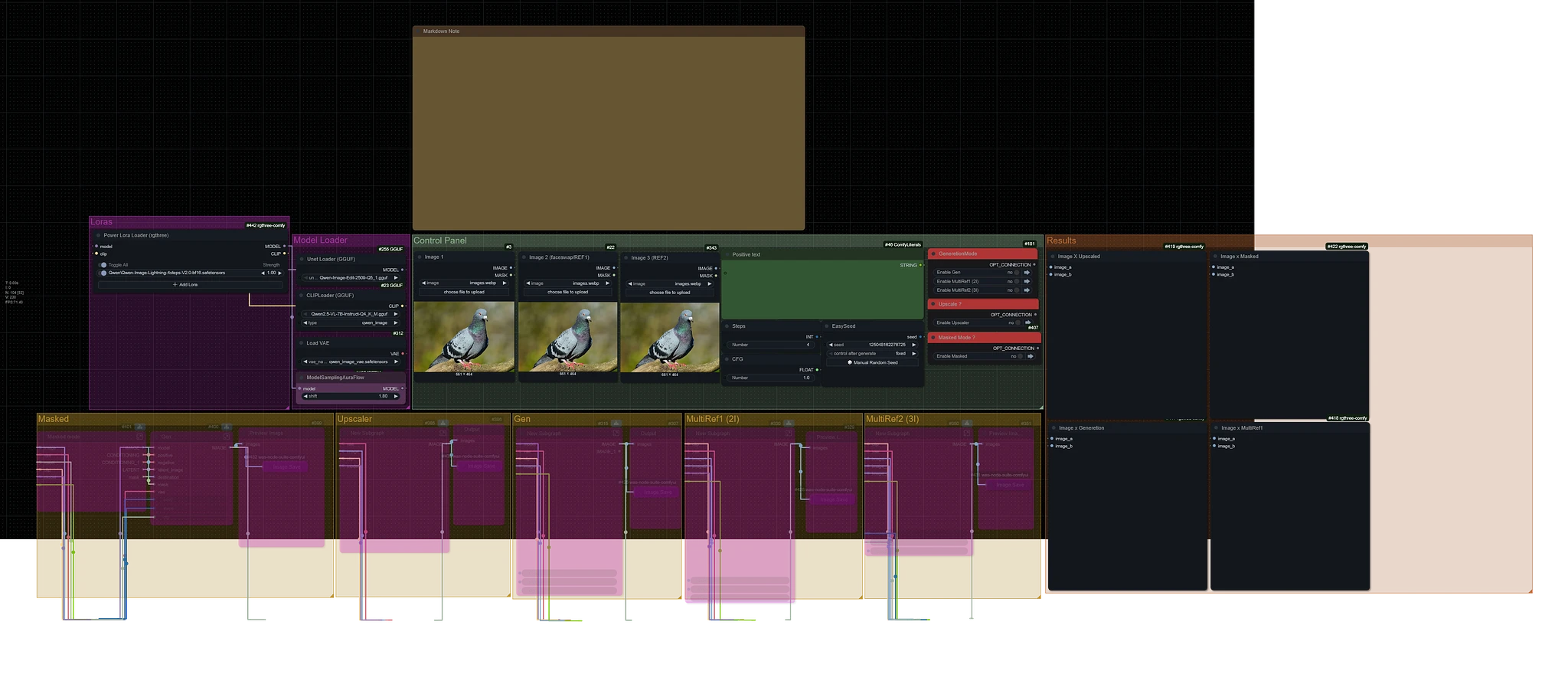Toggle Enable MultiRef1 (2I) switch
Viewport: 1568px width, 674px height.
tap(1017, 281)
